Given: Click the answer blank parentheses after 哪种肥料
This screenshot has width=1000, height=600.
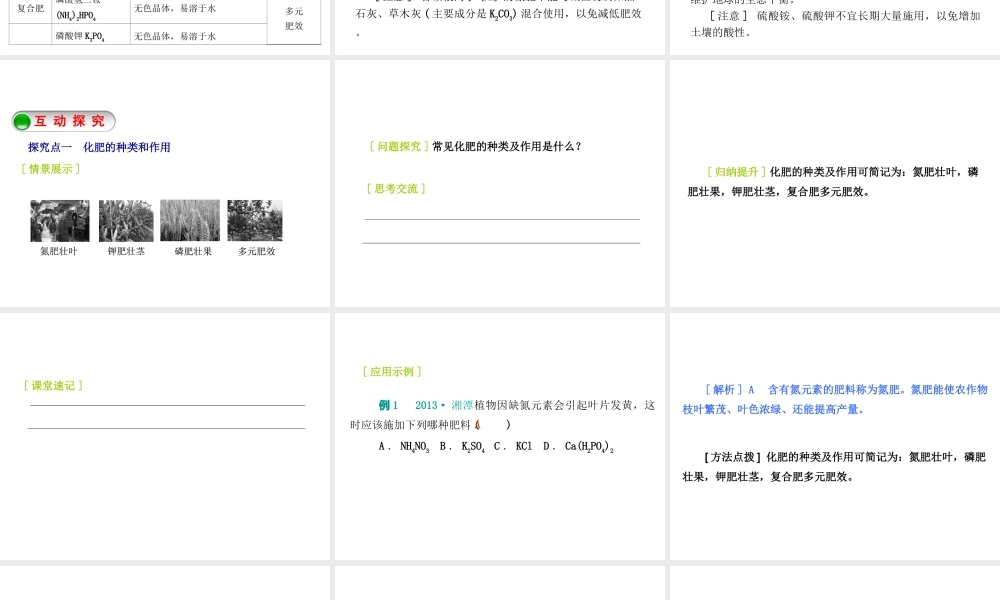Looking at the screenshot, I should coord(492,425).
